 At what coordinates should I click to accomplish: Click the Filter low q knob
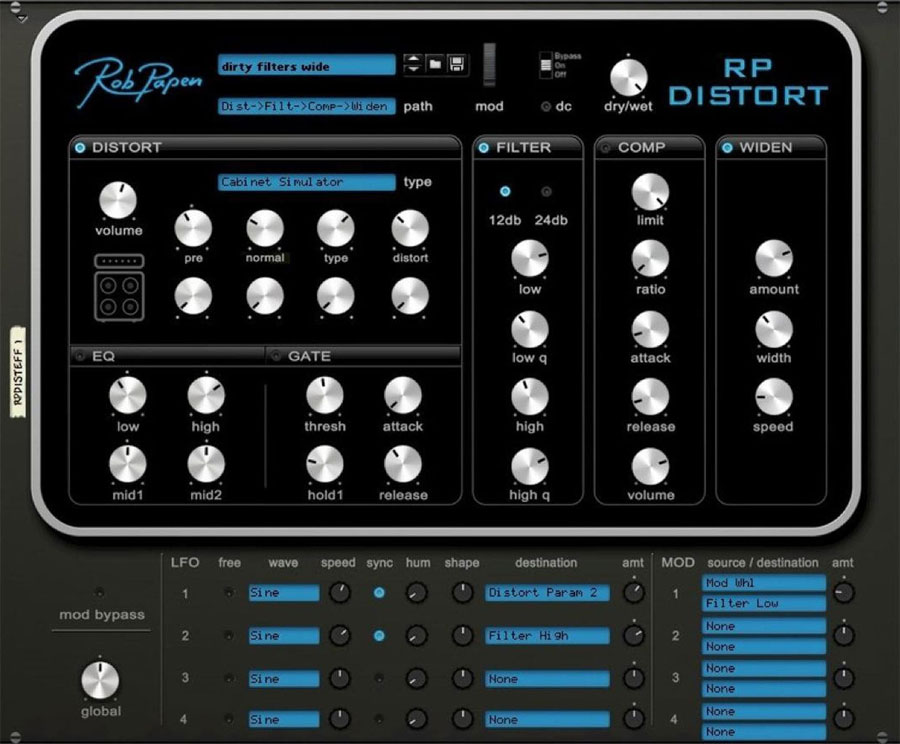pos(529,330)
